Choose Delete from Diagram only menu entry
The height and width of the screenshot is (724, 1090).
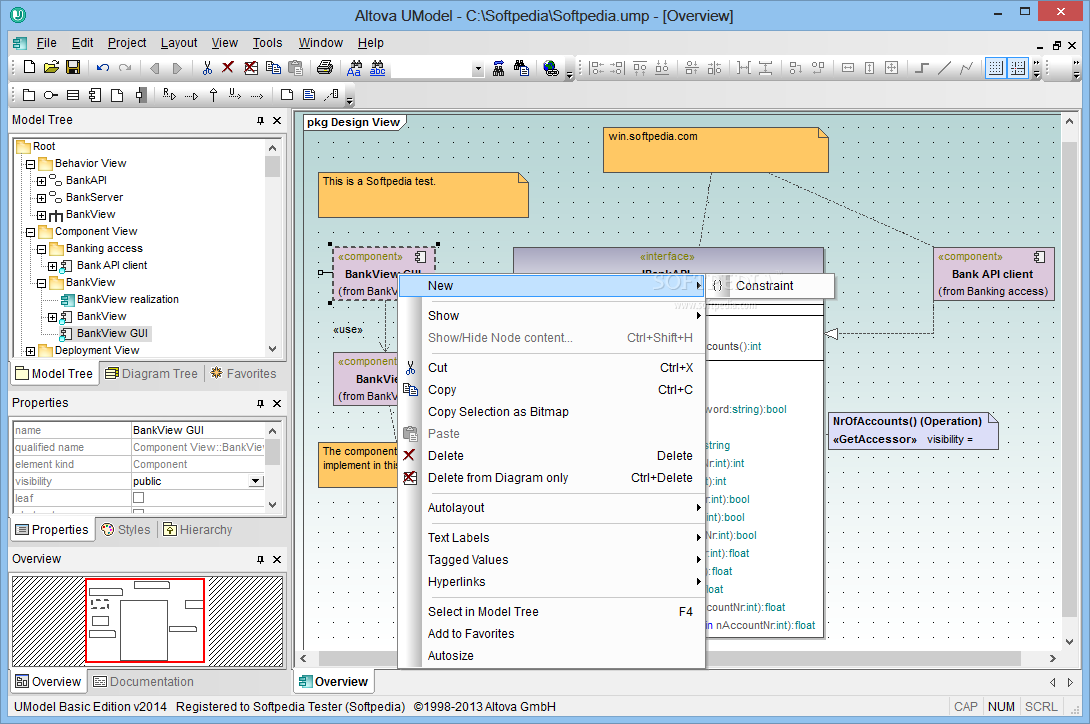click(x=551, y=478)
